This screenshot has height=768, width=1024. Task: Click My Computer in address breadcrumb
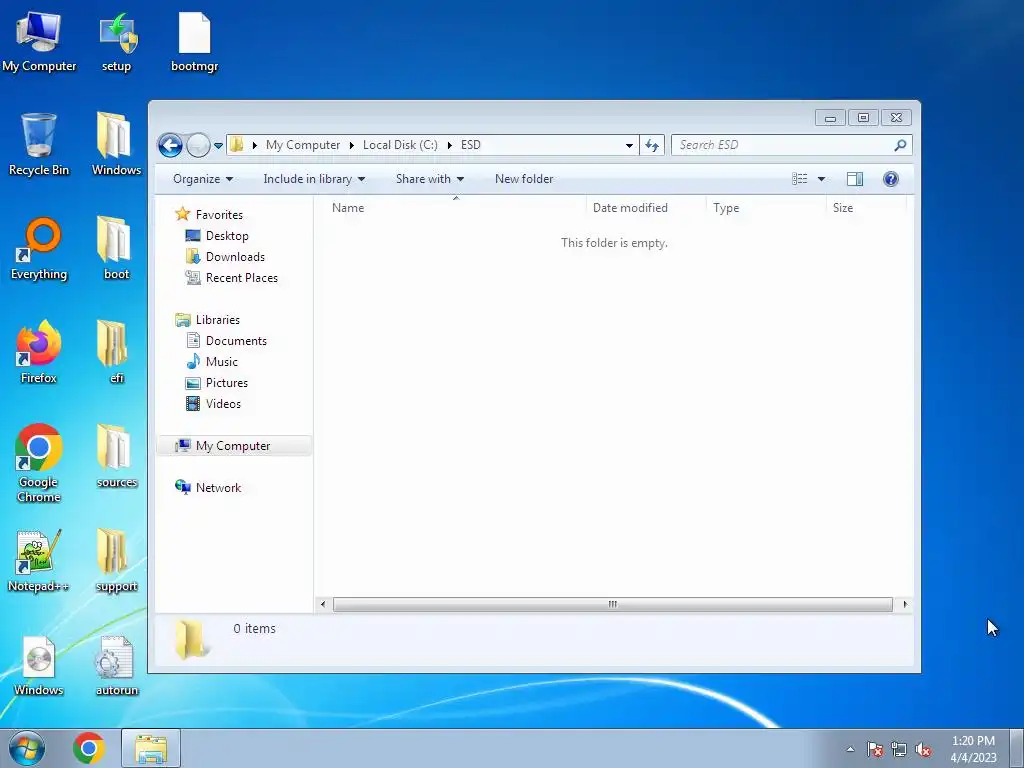click(303, 145)
